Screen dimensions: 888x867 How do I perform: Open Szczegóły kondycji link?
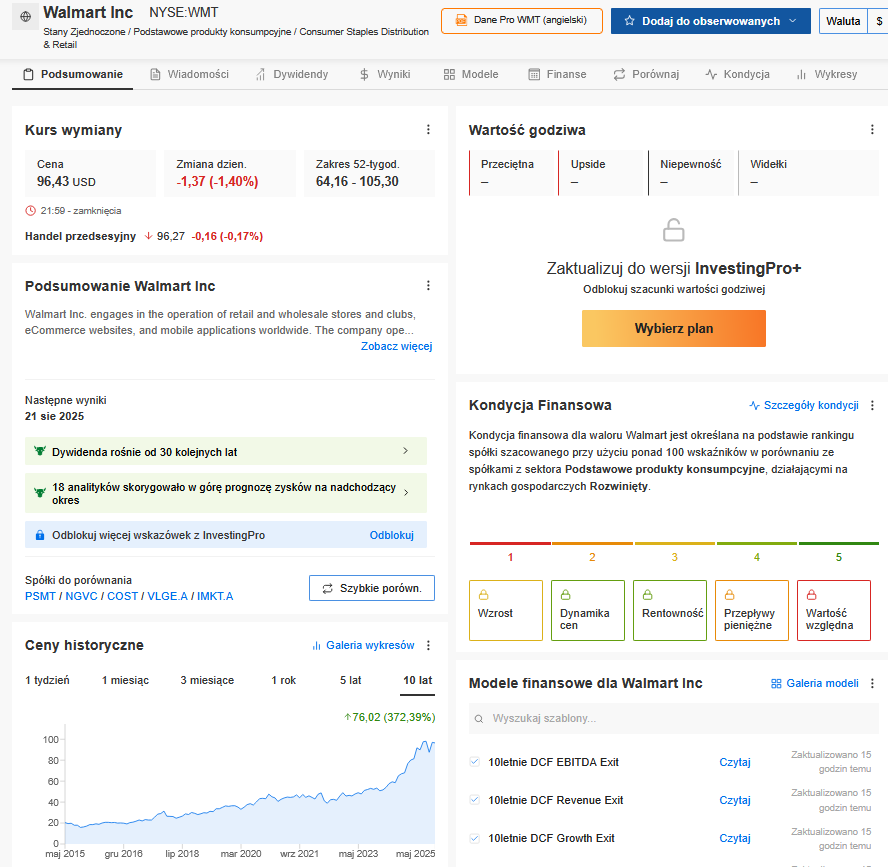click(804, 405)
